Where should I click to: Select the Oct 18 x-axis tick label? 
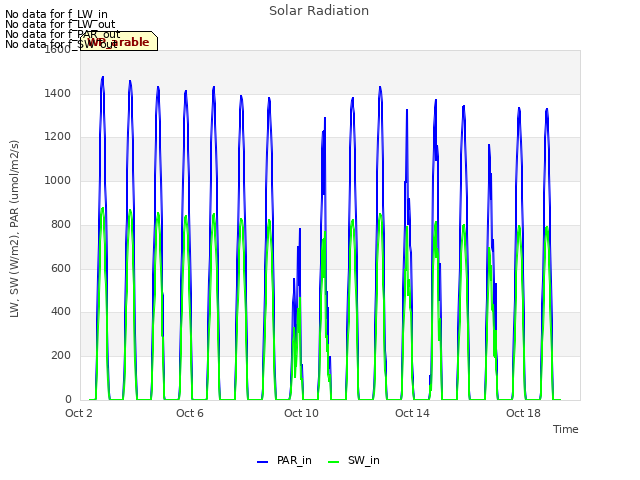523,413
